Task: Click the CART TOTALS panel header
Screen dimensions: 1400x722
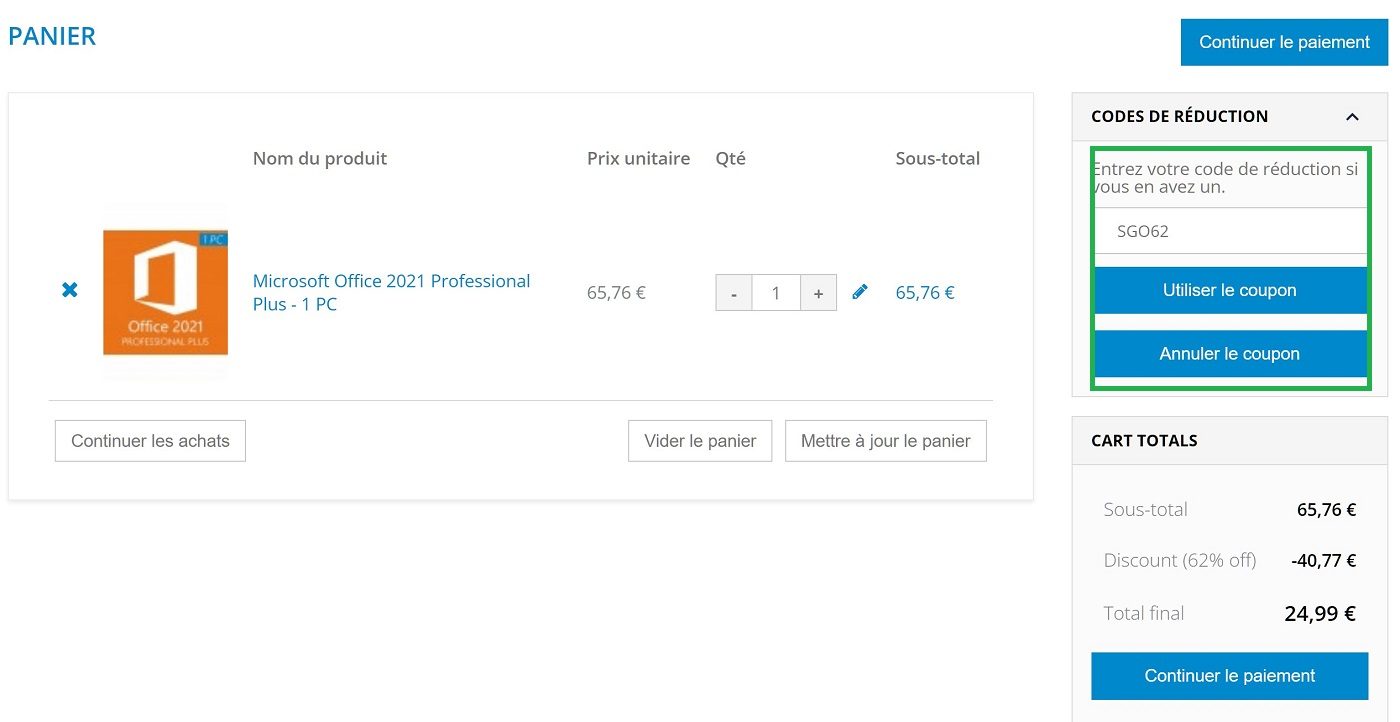Action: (x=1144, y=441)
